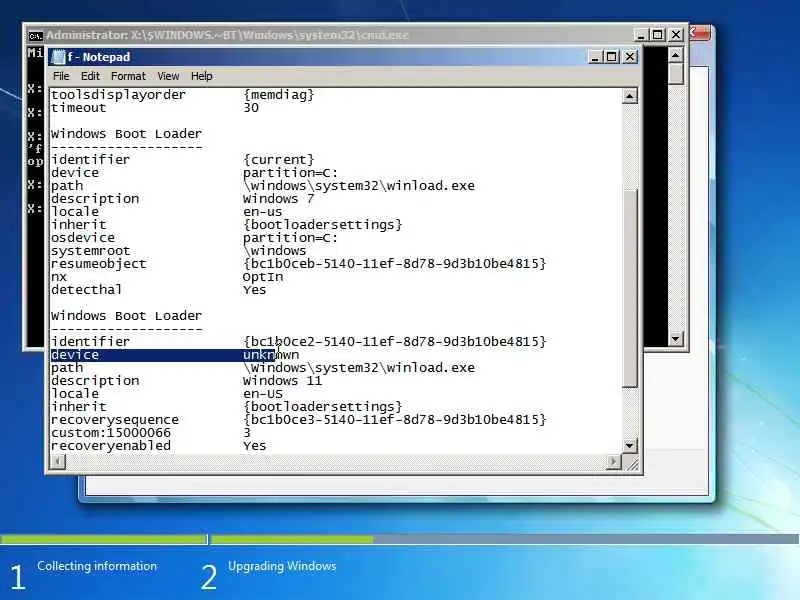Click the detecthal Yes value
This screenshot has width=800, height=600.
click(x=254, y=290)
